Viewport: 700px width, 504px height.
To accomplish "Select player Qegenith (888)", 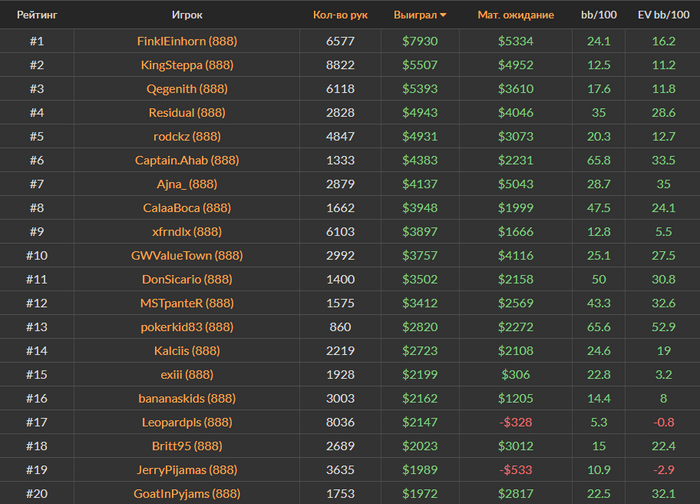I will [187, 89].
